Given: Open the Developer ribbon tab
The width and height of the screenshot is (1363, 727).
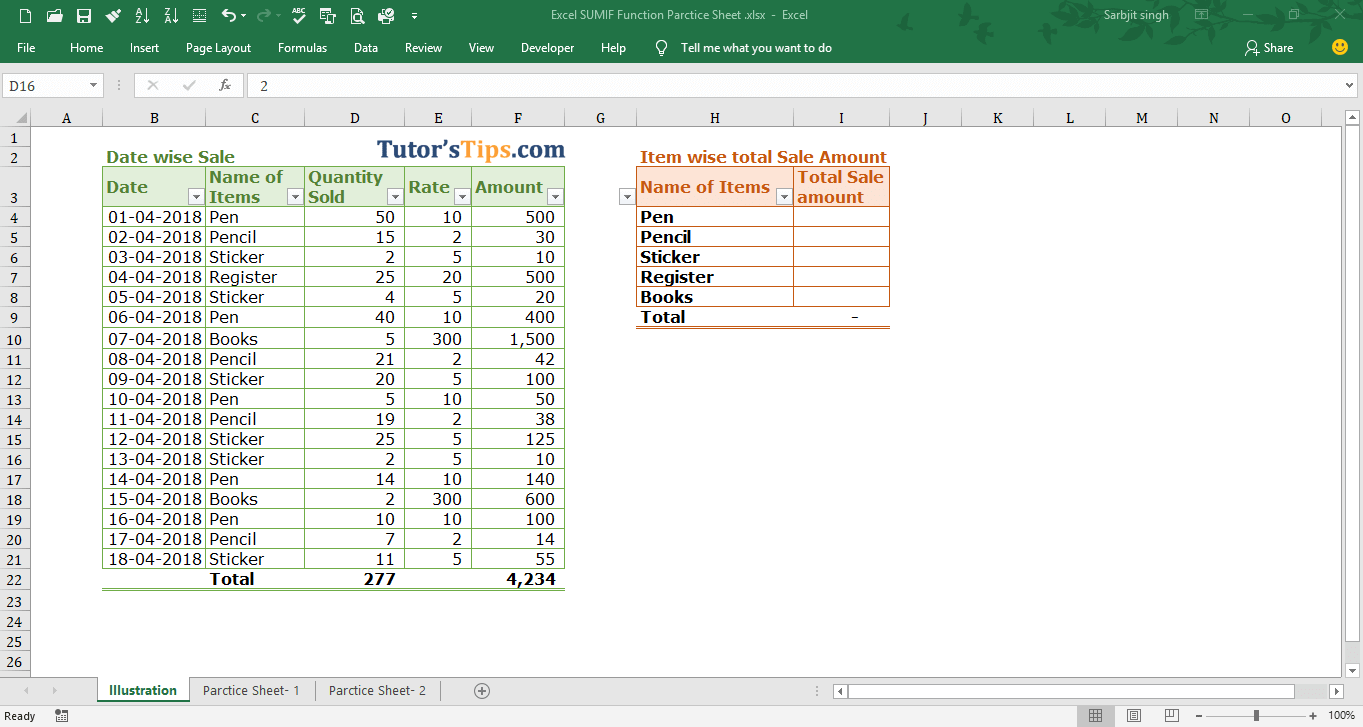Looking at the screenshot, I should tap(548, 48).
